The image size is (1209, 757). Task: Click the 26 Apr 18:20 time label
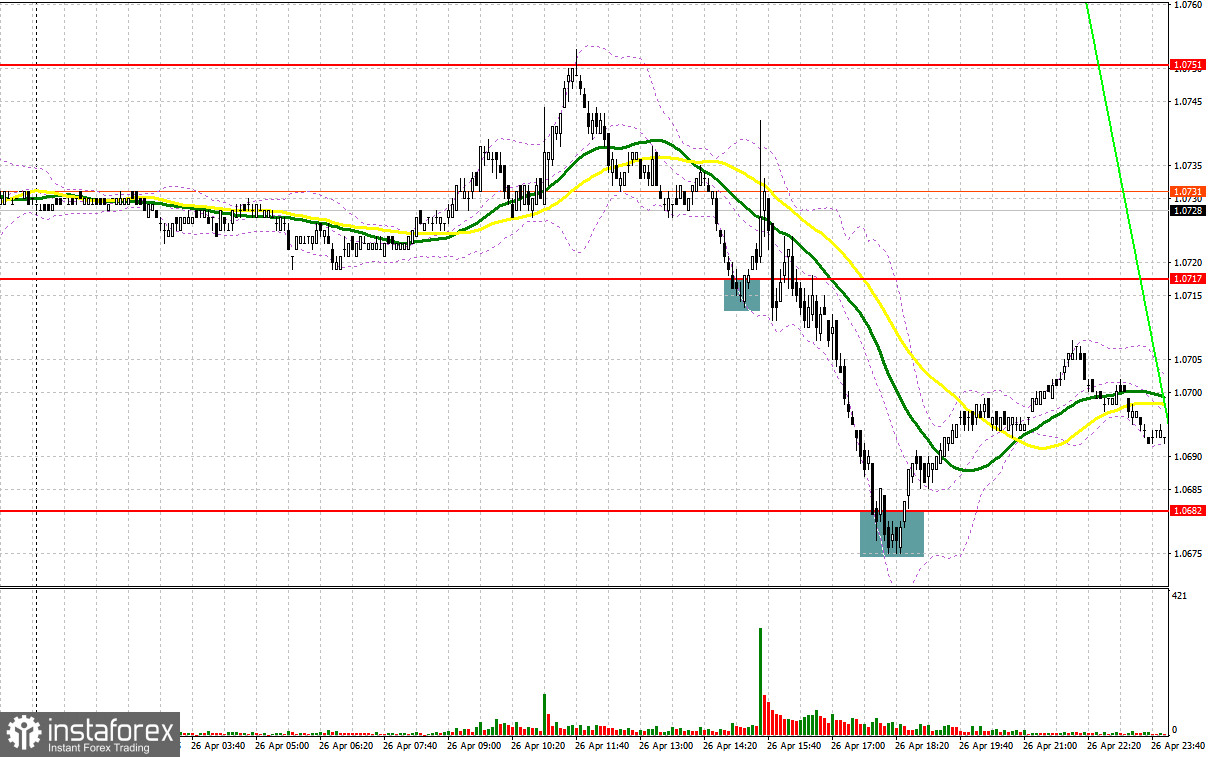click(x=924, y=745)
